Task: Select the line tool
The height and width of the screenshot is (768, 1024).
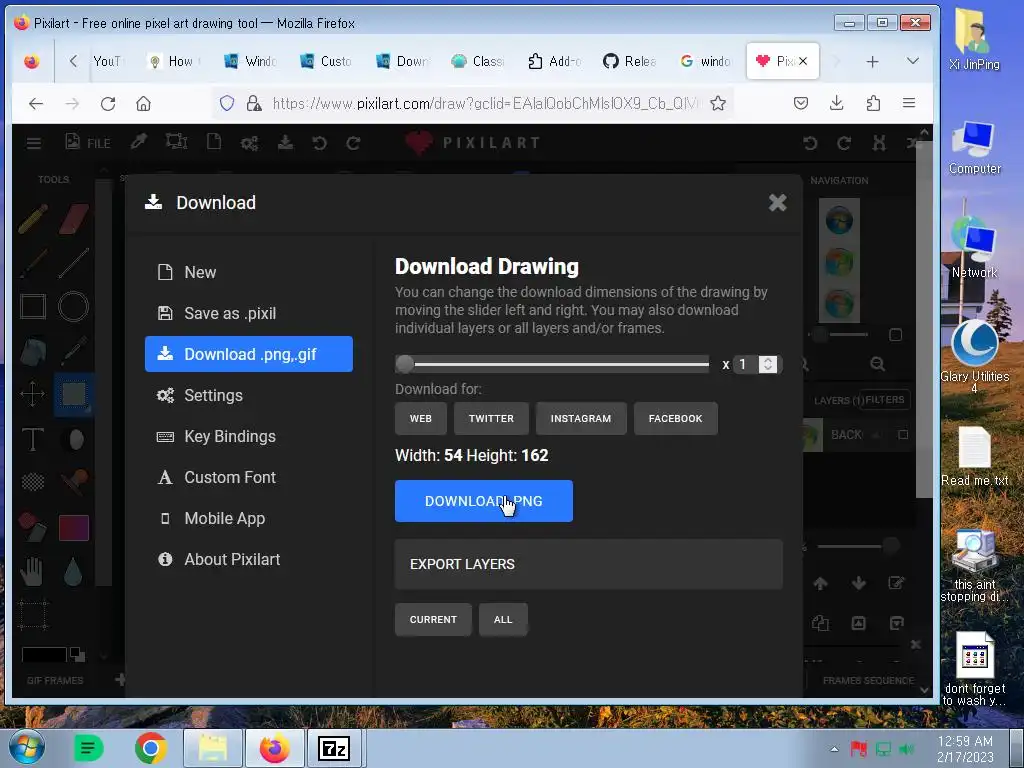Action: click(x=74, y=263)
